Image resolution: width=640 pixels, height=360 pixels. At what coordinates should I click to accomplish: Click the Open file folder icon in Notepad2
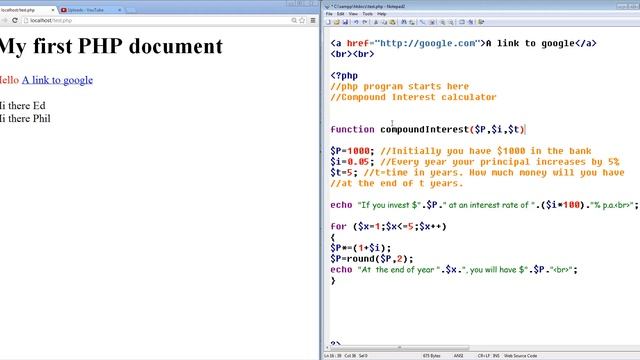[x=336, y=22]
